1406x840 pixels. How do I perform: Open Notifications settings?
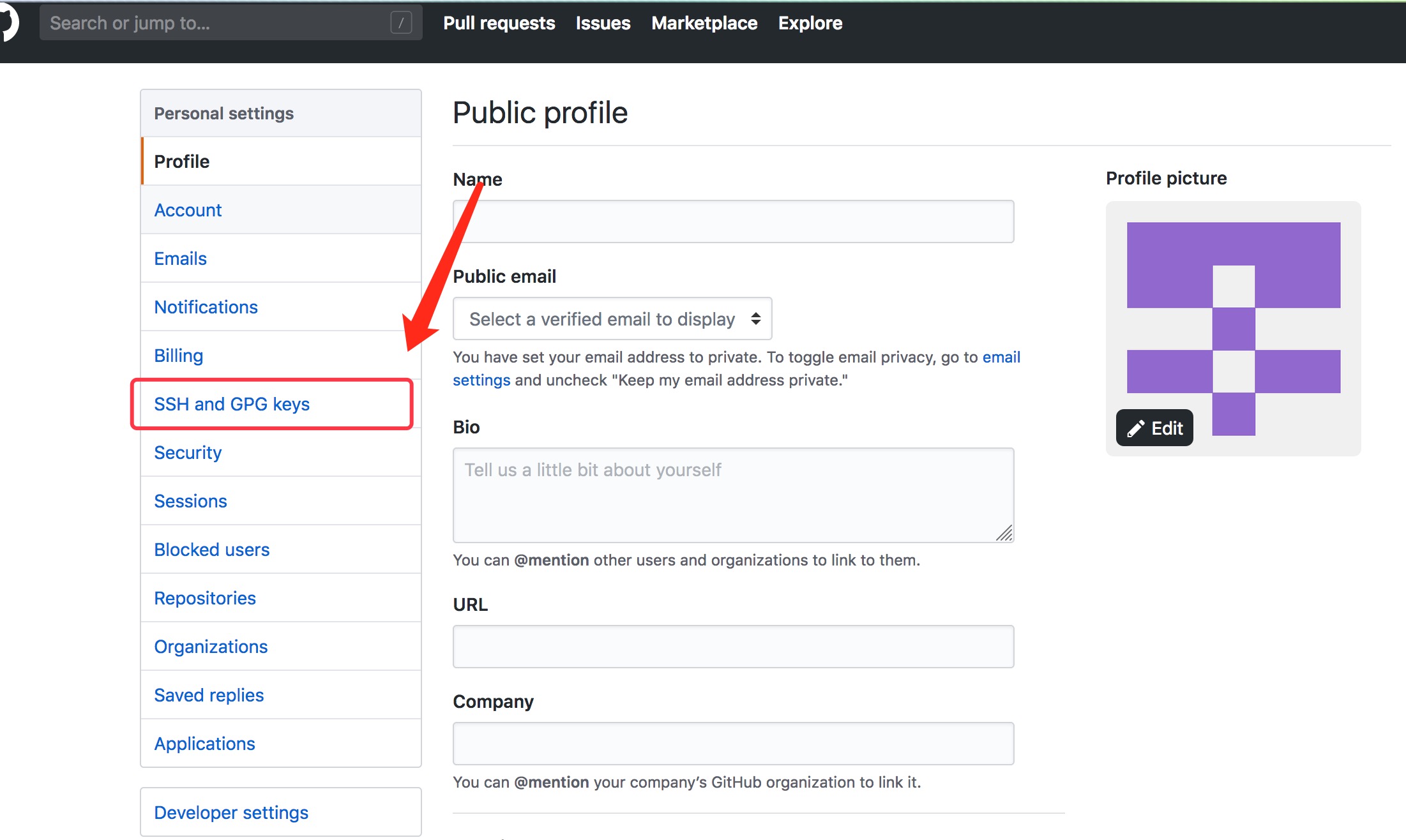click(281, 307)
